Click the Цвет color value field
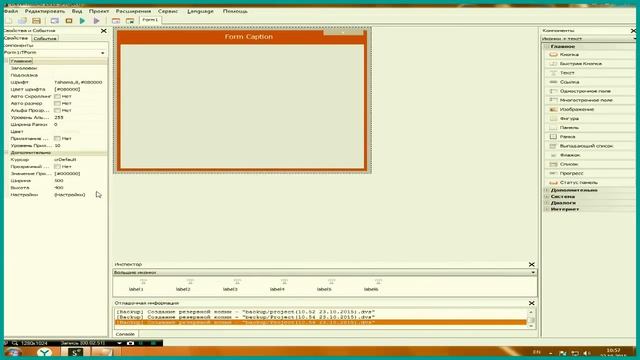Image resolution: width=640 pixels, height=360 pixels. coord(80,131)
